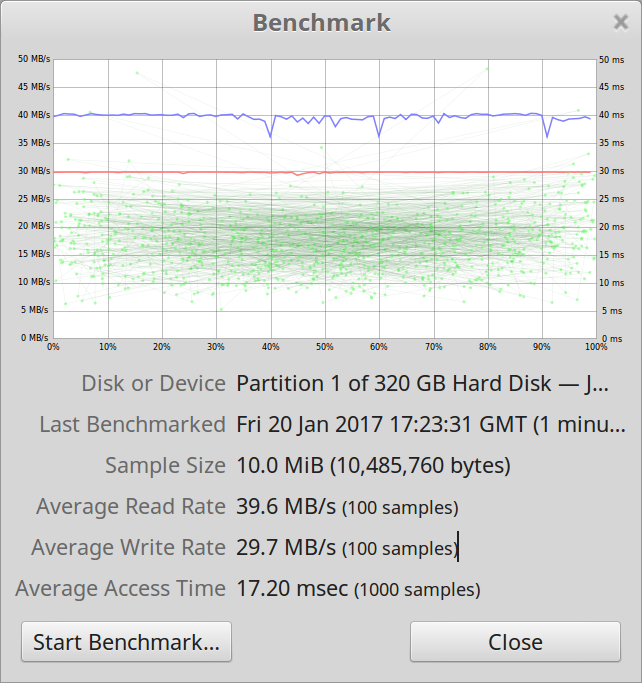This screenshot has height=683, width=642.
Task: Click the Last Benchmarked label
Action: (132, 425)
